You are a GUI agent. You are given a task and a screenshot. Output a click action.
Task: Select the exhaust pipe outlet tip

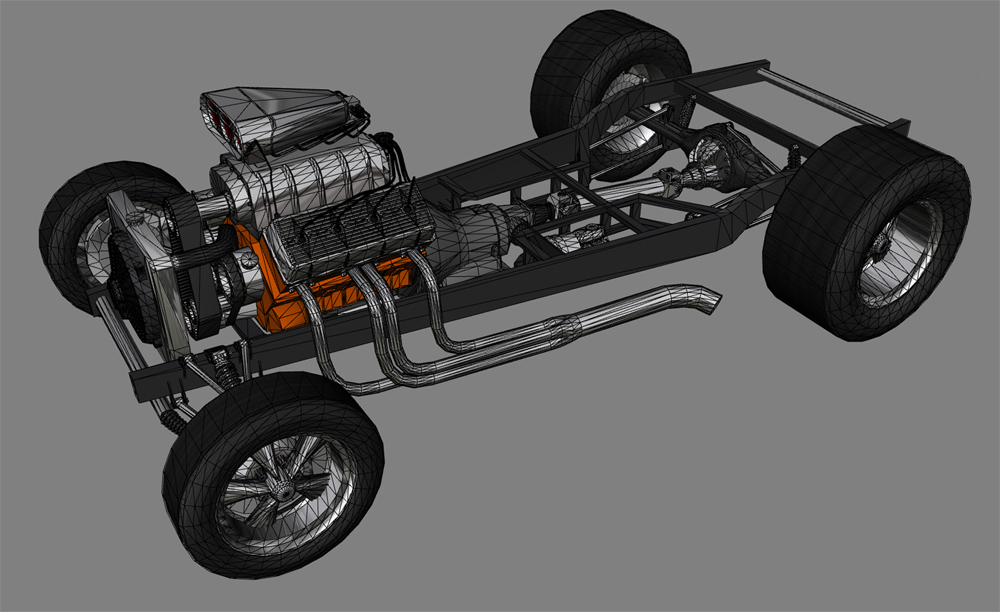708,299
